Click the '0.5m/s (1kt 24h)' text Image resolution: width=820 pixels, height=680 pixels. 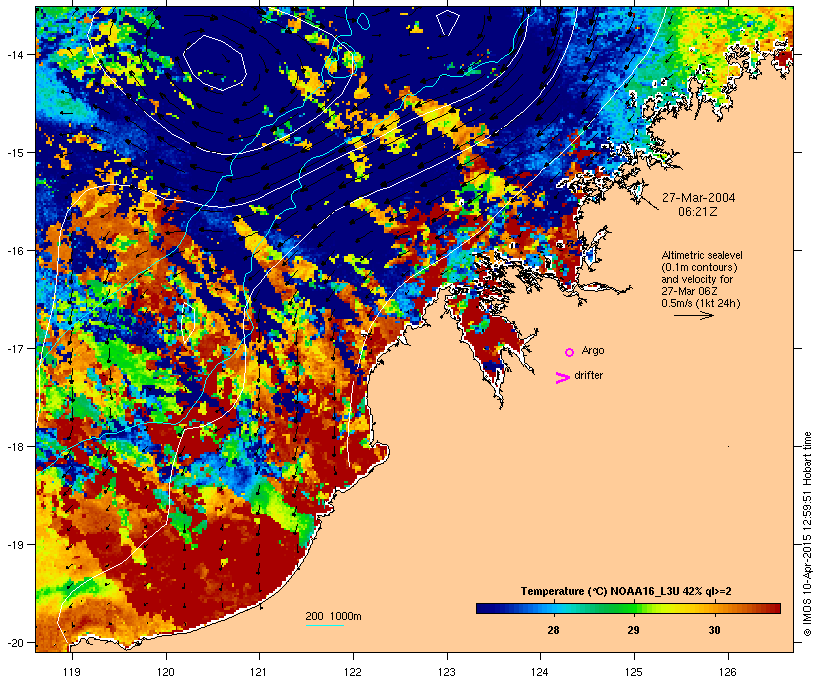(x=700, y=303)
